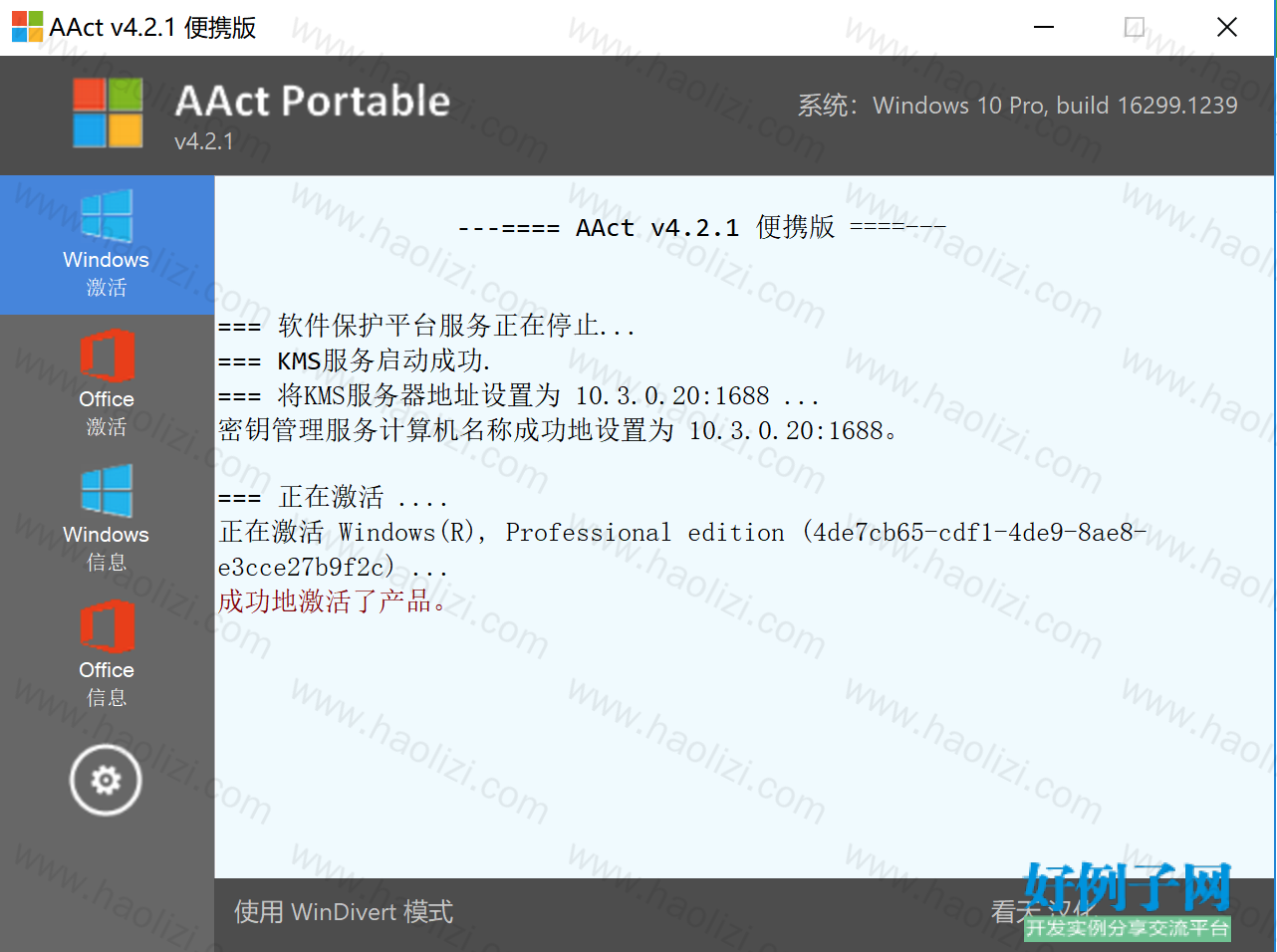Show Windows 信息 information
The width and height of the screenshot is (1277, 952).
(107, 520)
